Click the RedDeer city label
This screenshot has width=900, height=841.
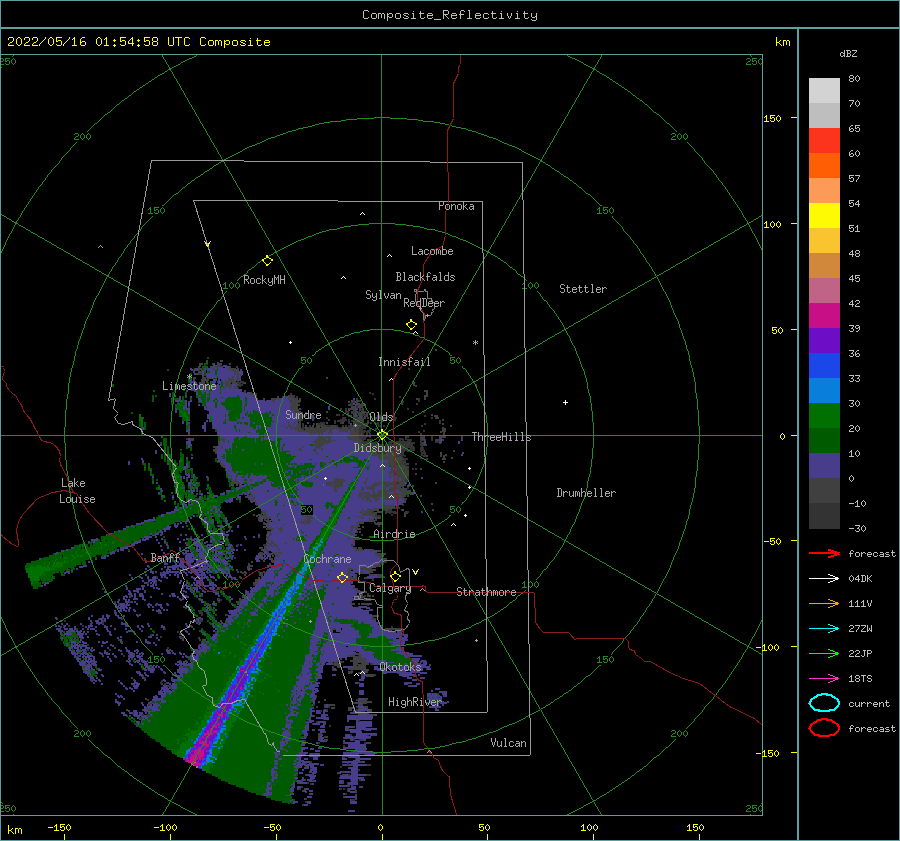pos(424,303)
